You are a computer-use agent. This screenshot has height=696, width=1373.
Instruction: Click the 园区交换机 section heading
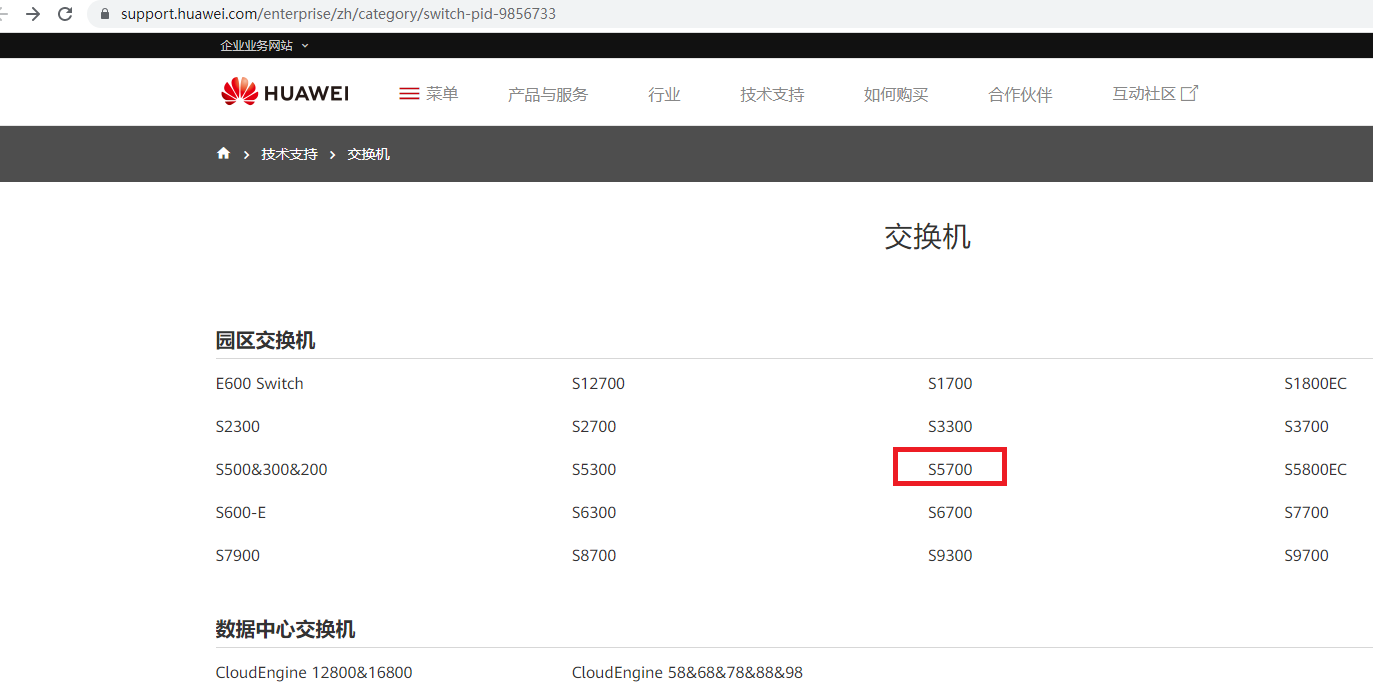[x=265, y=340]
